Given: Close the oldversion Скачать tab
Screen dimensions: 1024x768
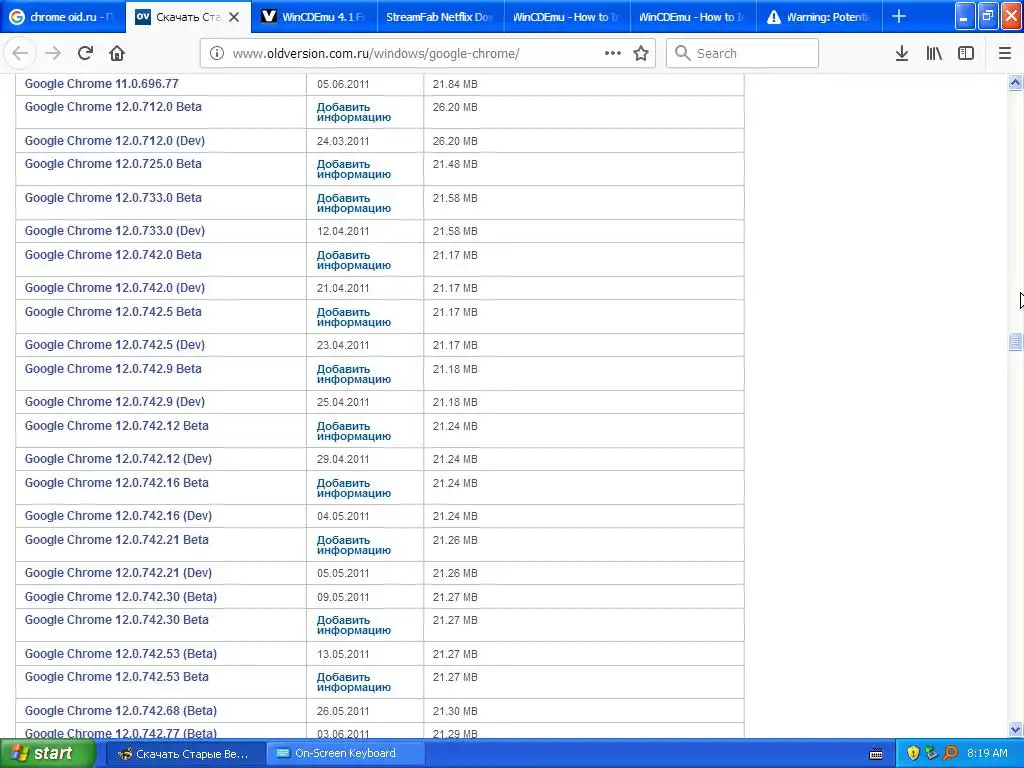Looking at the screenshot, I should pos(234,17).
